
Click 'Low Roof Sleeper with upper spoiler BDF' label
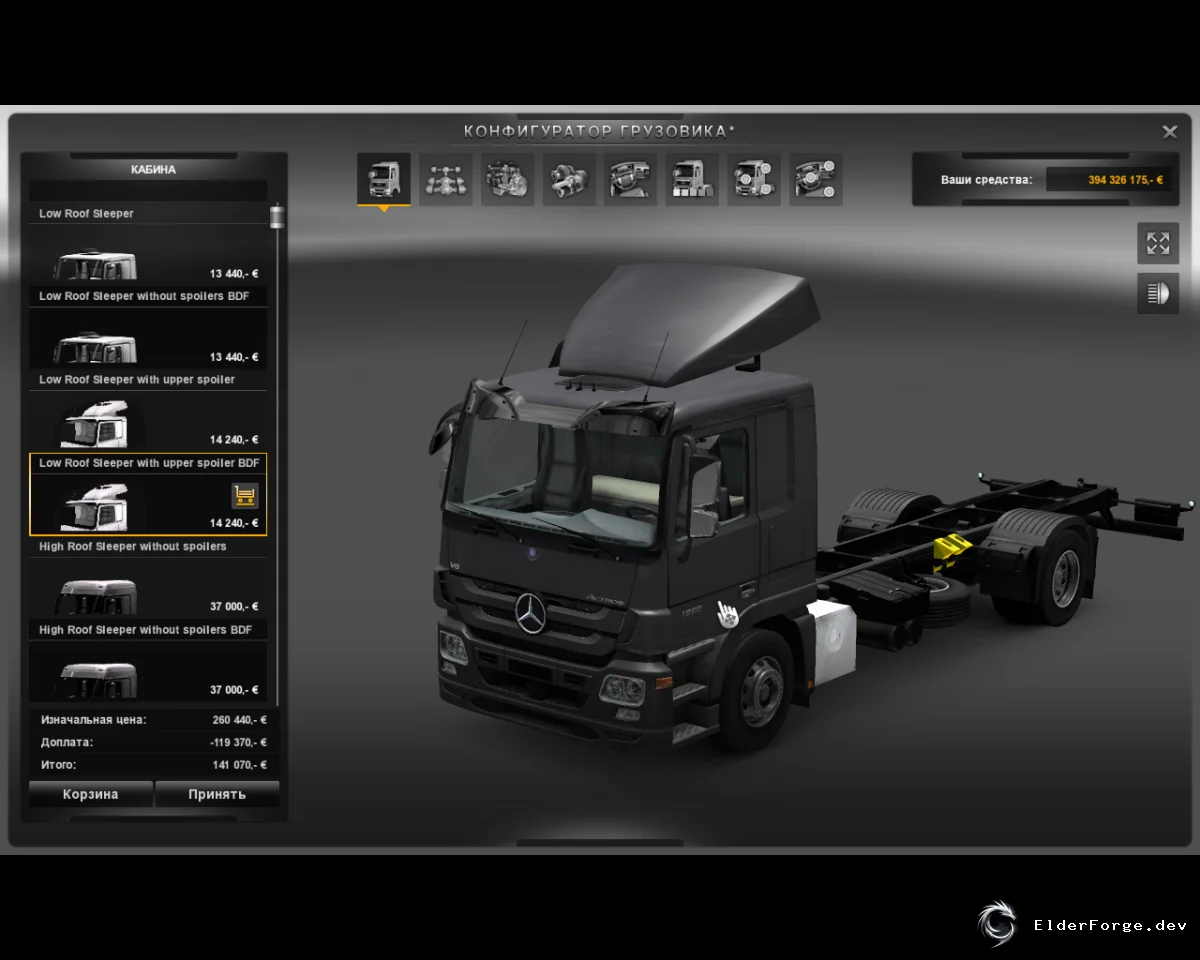pyautogui.click(x=150, y=463)
